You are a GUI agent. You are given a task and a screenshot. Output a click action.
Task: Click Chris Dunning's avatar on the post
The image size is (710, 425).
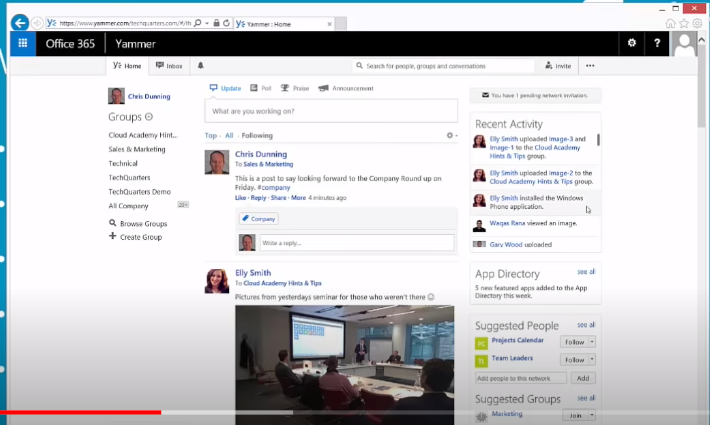(x=217, y=162)
